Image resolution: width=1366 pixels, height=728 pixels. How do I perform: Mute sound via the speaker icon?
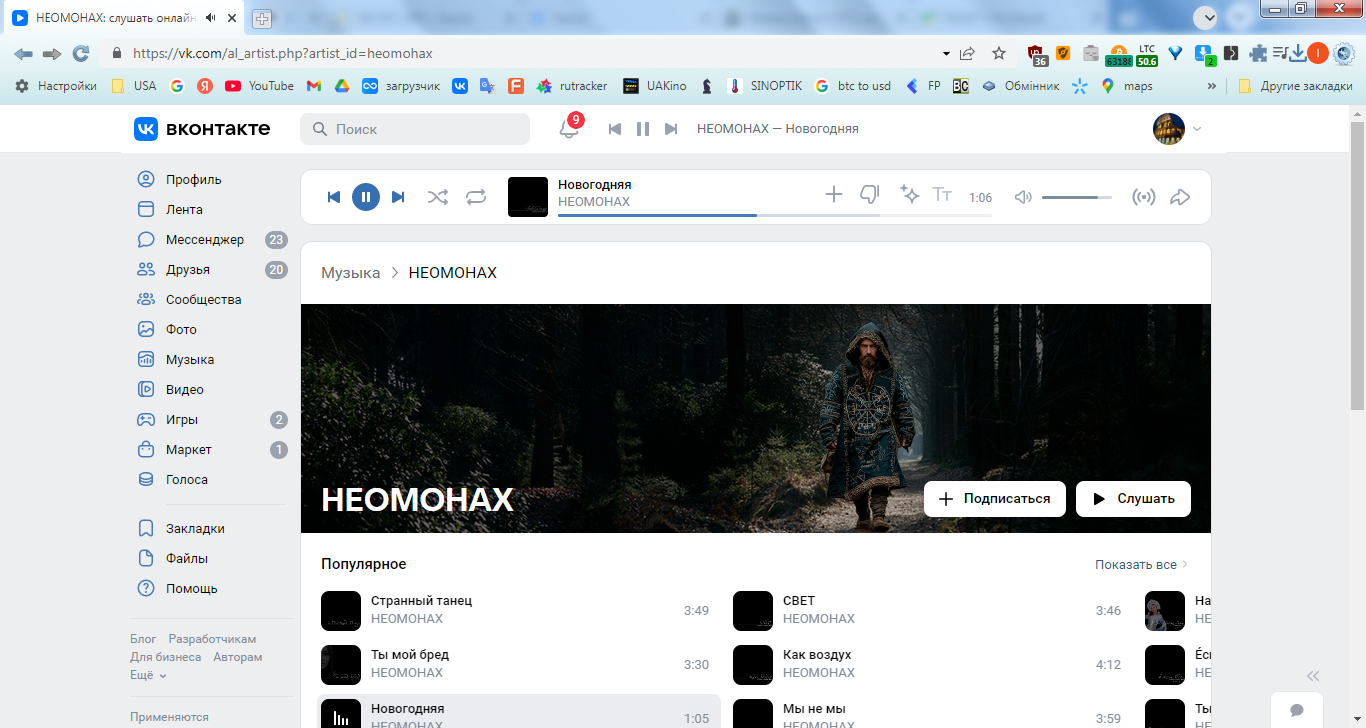pos(1023,197)
